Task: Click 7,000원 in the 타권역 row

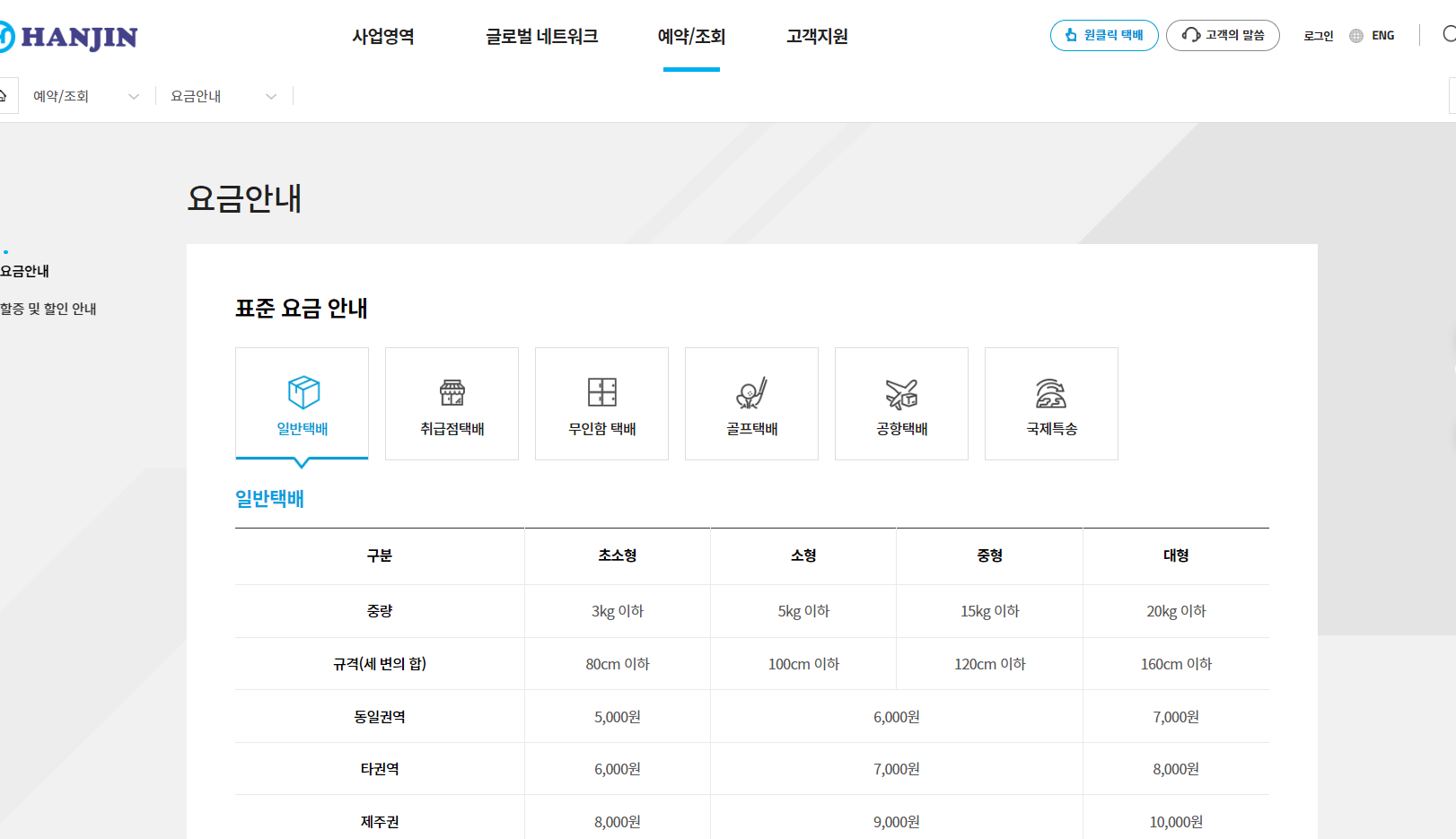Action: pos(897,769)
